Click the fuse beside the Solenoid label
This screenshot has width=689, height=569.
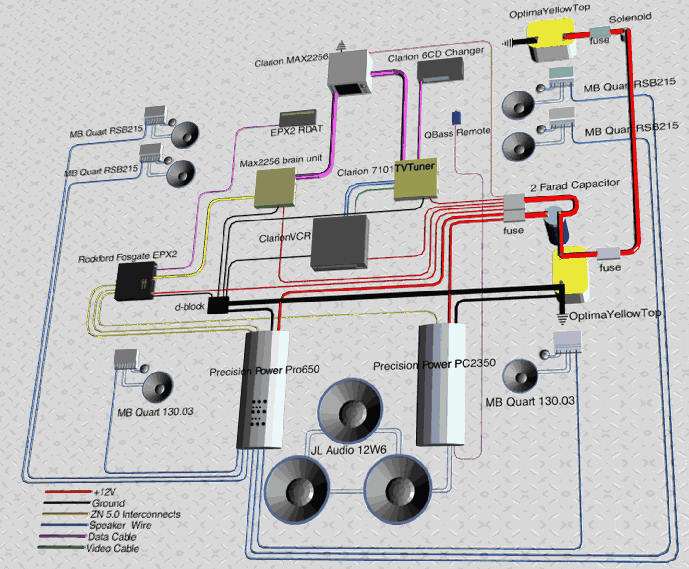pyautogui.click(x=599, y=40)
